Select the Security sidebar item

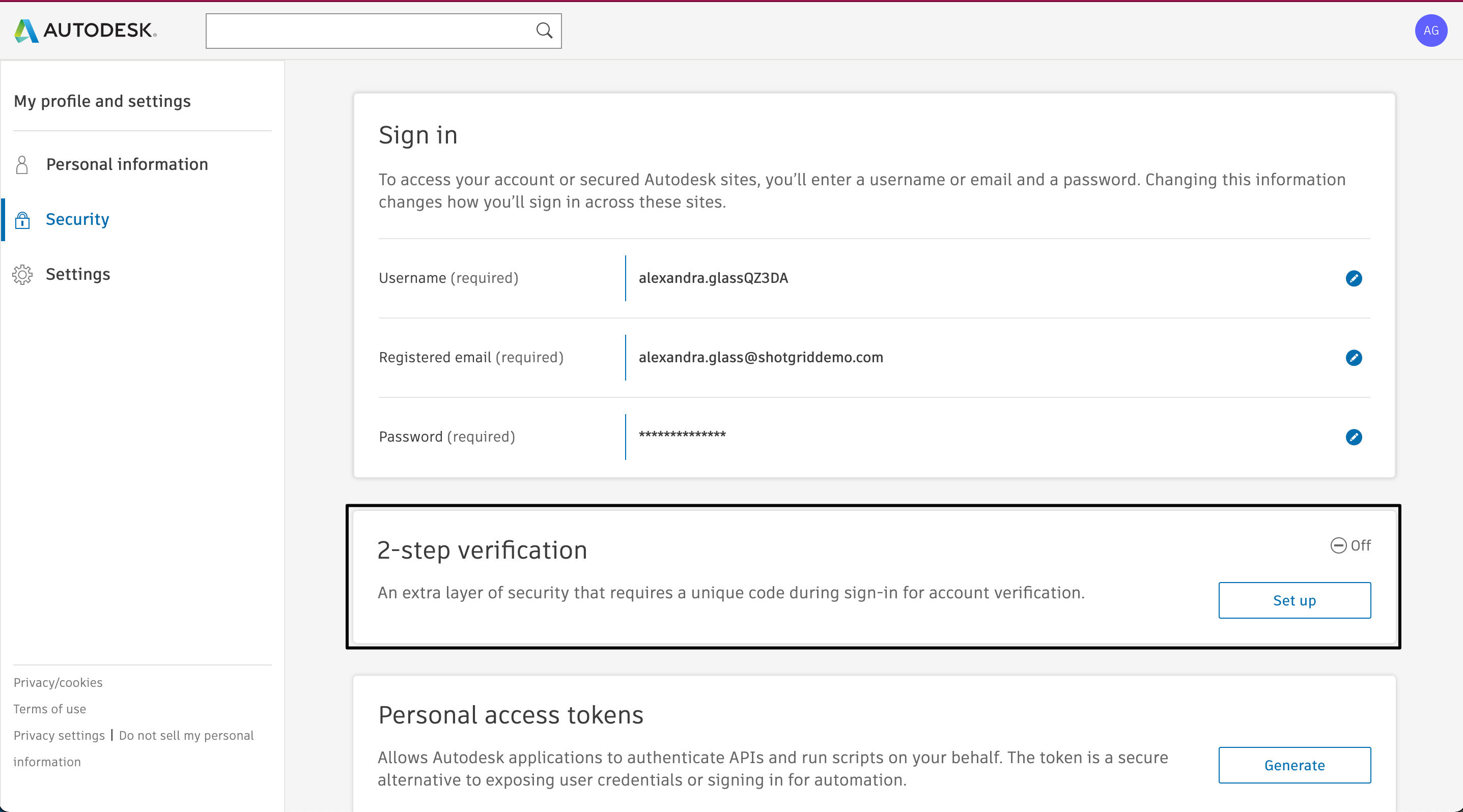coord(77,220)
